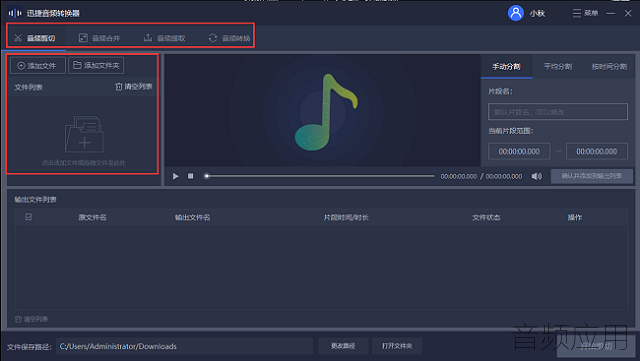Click the 添加文件夹 folder button
This screenshot has width=640, height=361.
pos(96,65)
